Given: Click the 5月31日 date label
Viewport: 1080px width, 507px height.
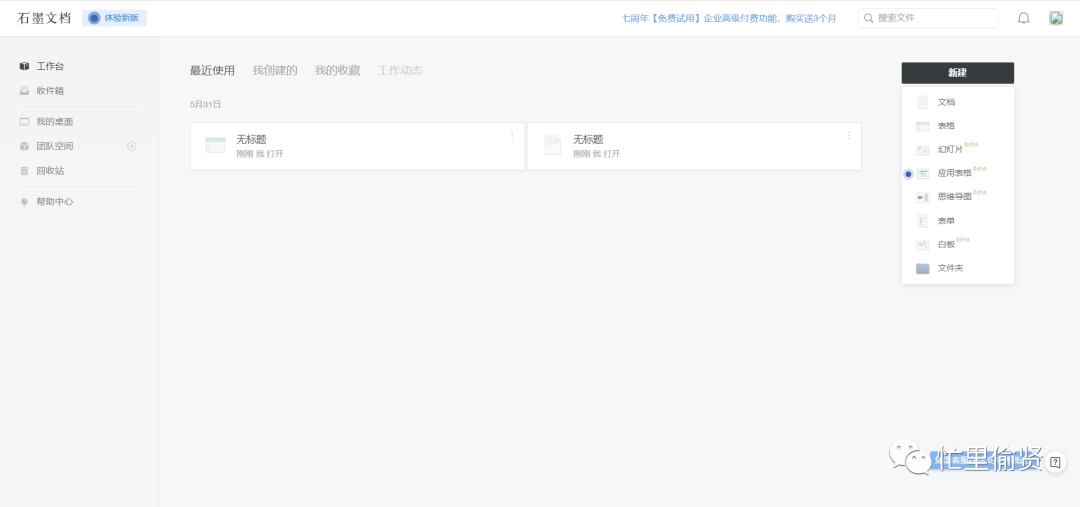Looking at the screenshot, I should [205, 105].
